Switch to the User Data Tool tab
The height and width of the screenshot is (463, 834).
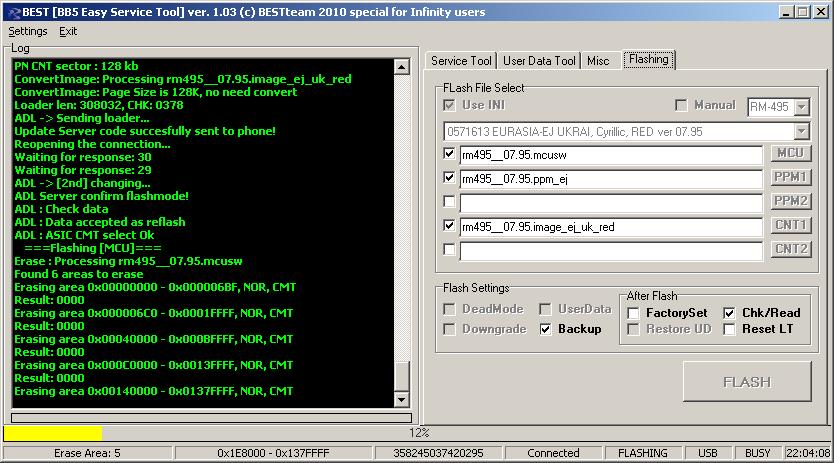click(x=539, y=61)
